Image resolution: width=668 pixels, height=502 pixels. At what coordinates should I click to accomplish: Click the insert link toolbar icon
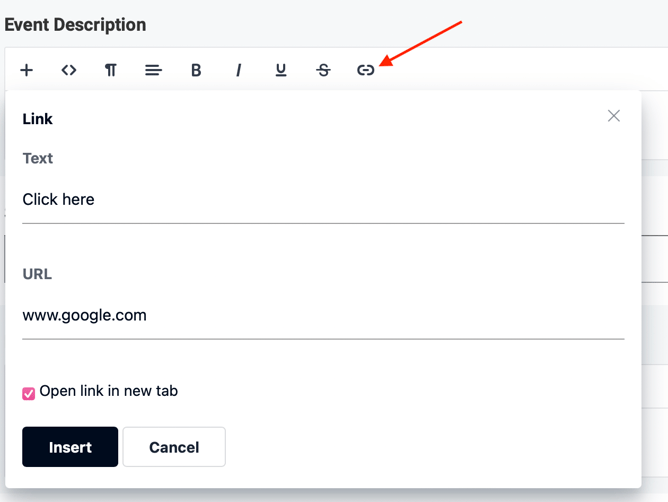coord(366,70)
